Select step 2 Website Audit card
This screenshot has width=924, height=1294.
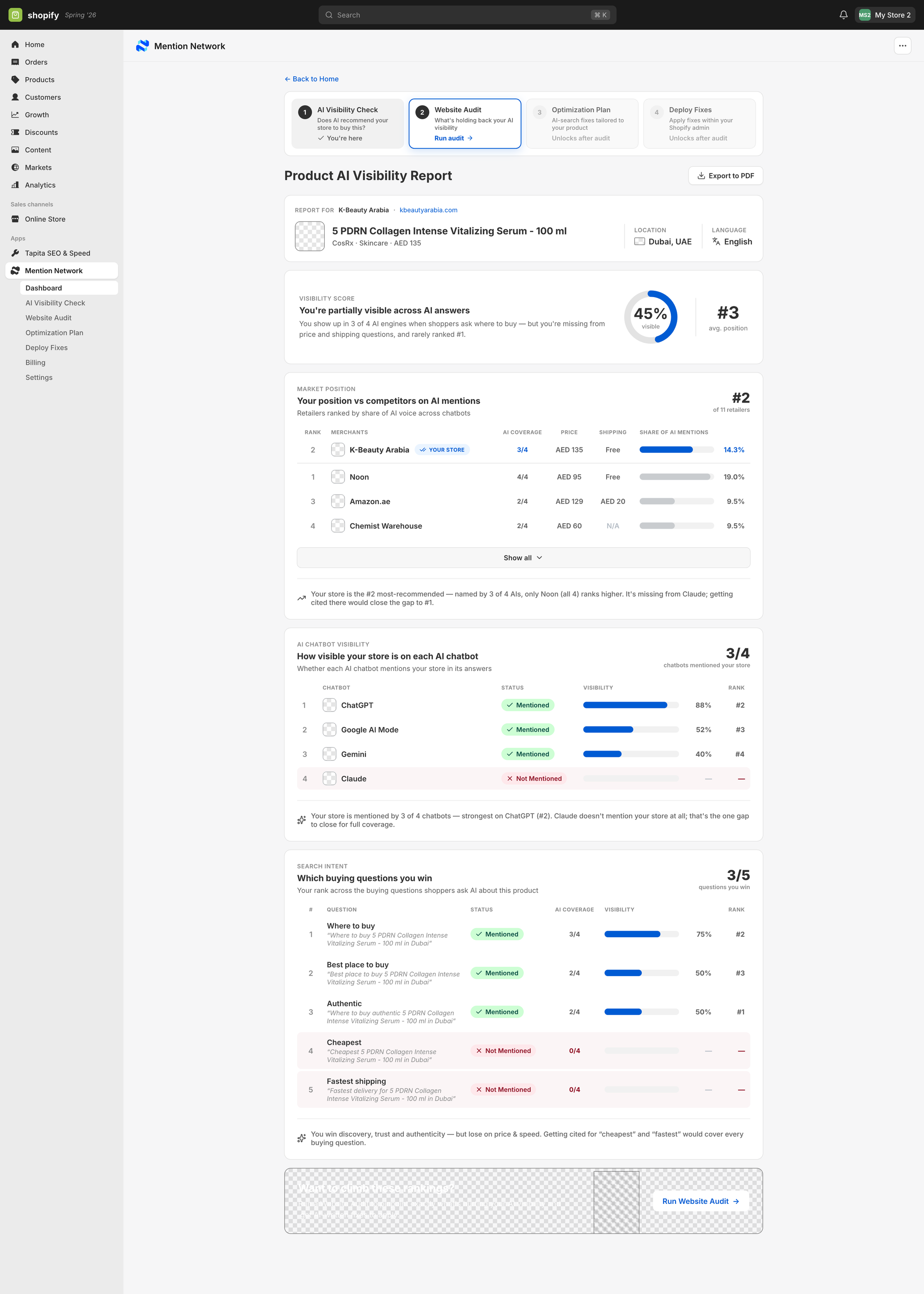tap(465, 123)
